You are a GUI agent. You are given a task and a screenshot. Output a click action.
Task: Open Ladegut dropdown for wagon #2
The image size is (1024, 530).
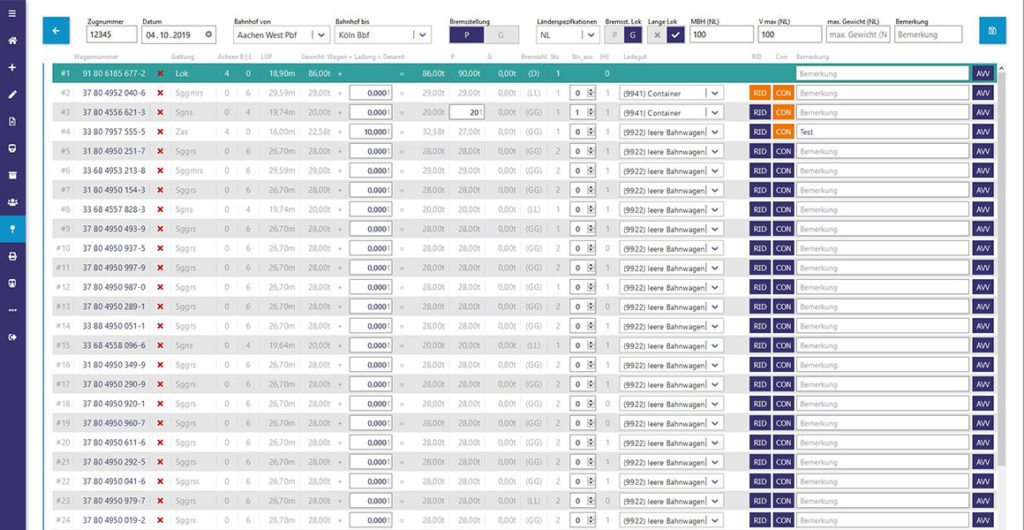[x=713, y=93]
